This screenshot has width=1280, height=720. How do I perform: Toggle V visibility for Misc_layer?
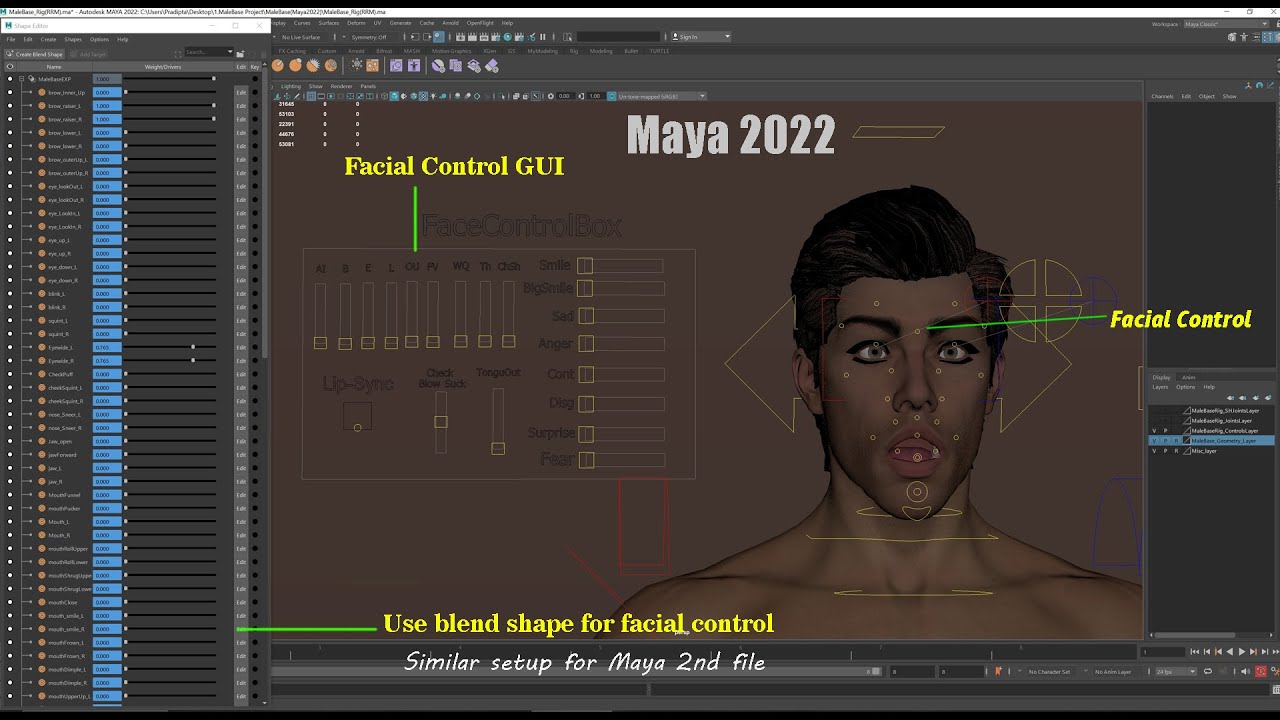(x=1154, y=451)
